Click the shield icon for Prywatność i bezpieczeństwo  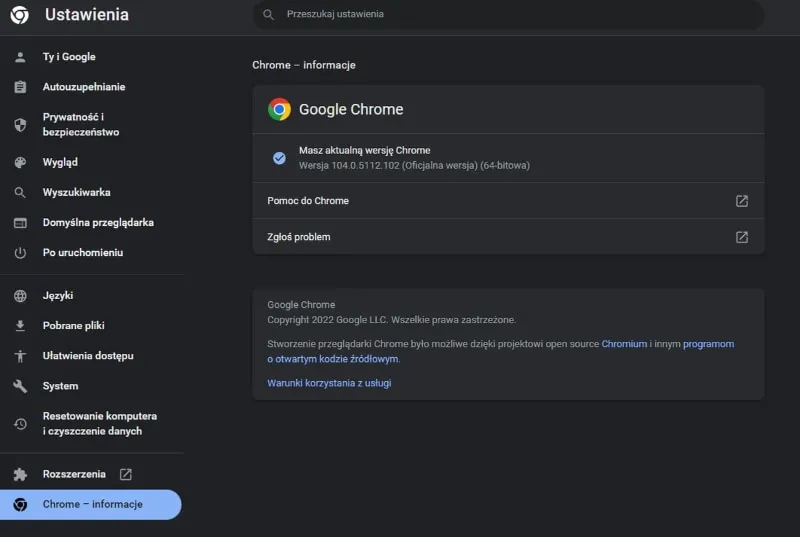[20, 124]
